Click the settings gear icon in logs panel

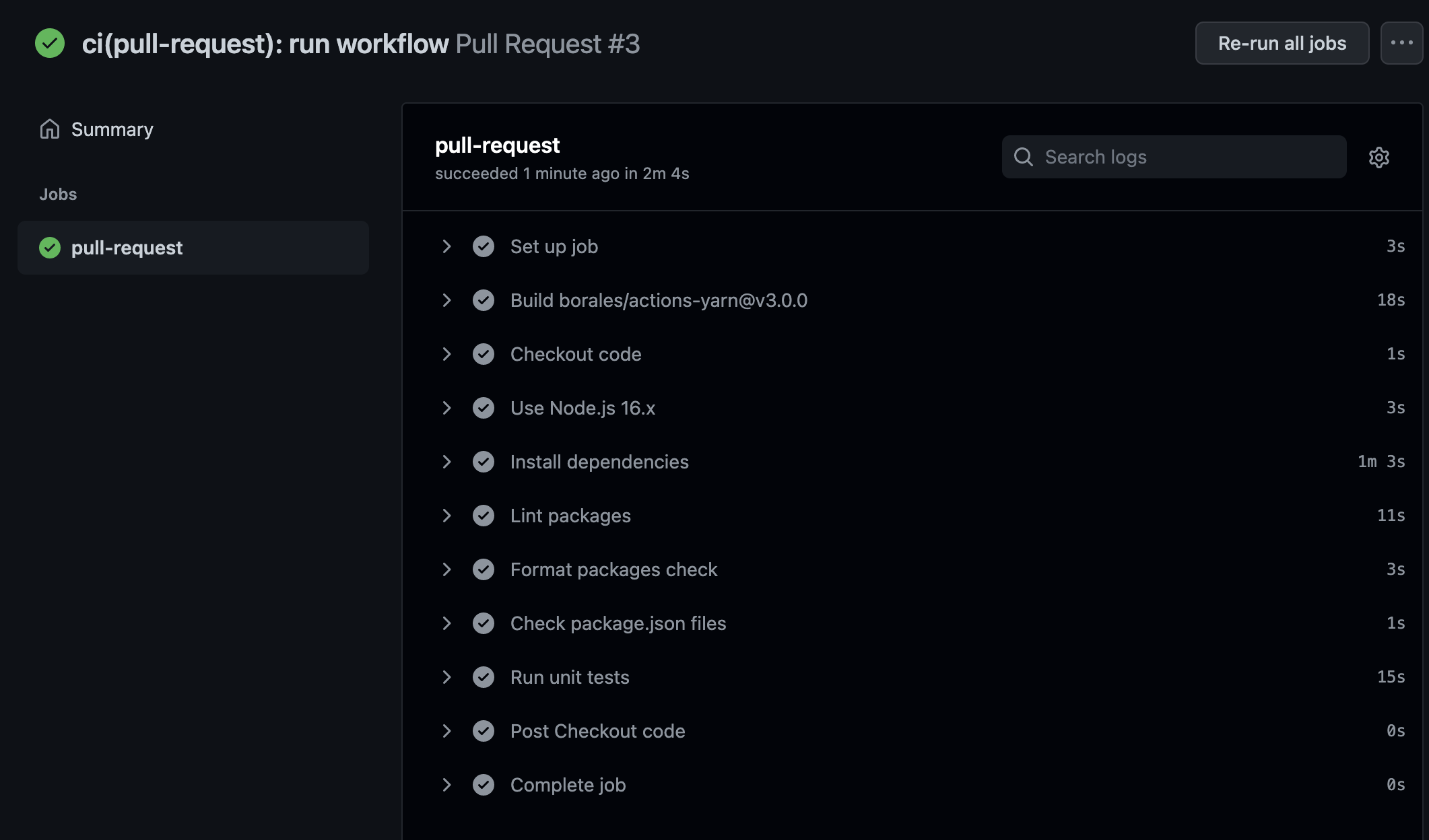pos(1380,156)
